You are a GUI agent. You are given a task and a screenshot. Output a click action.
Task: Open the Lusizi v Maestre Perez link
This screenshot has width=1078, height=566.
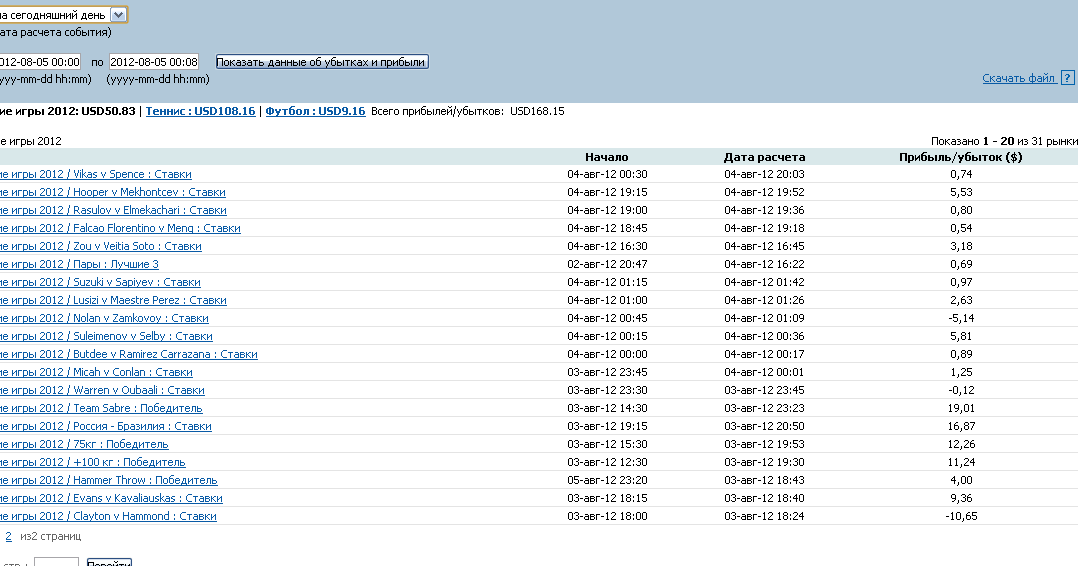(x=113, y=300)
